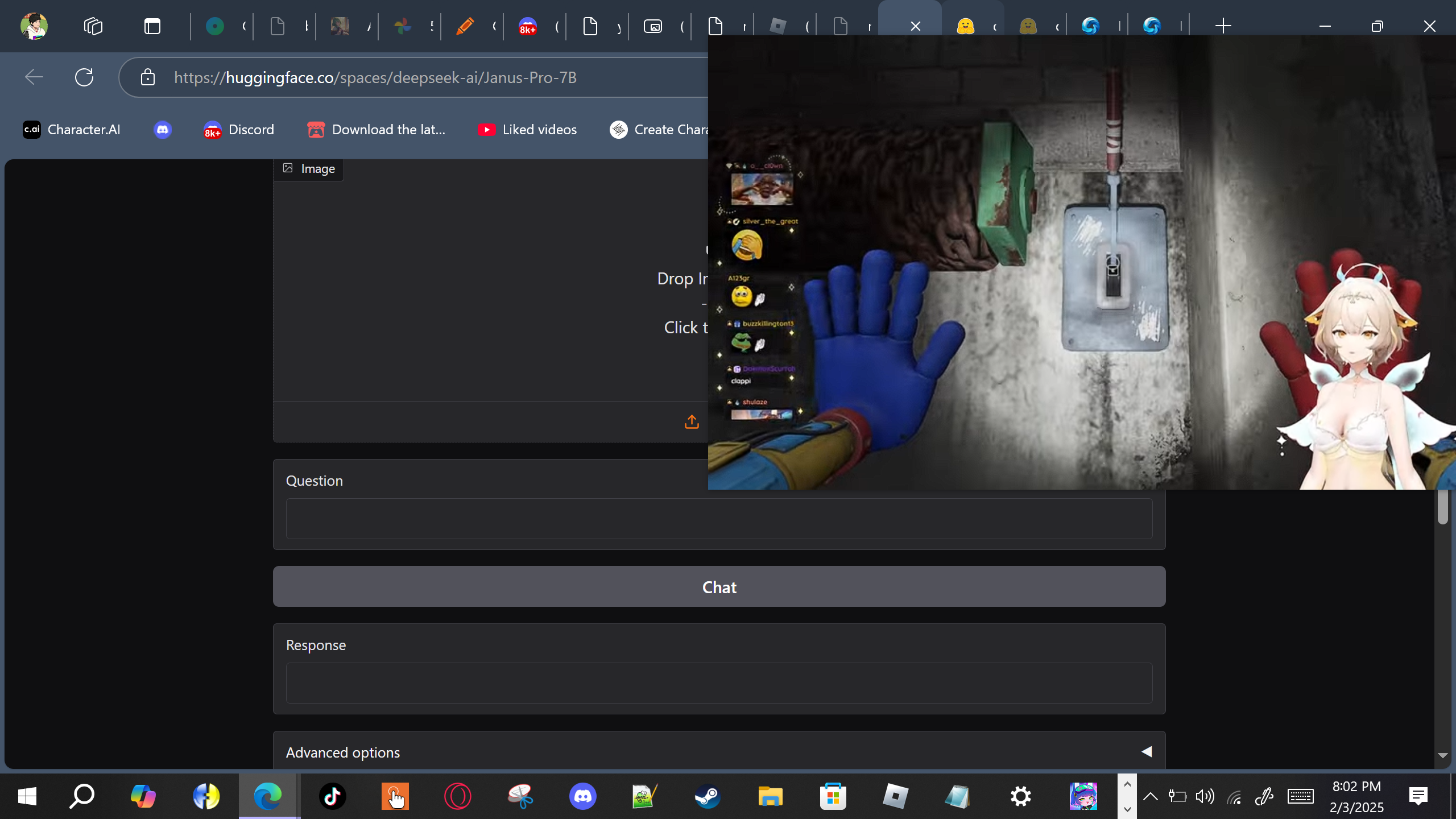
Task: Open the chameleon notepad app in taskbar
Action: 646,796
